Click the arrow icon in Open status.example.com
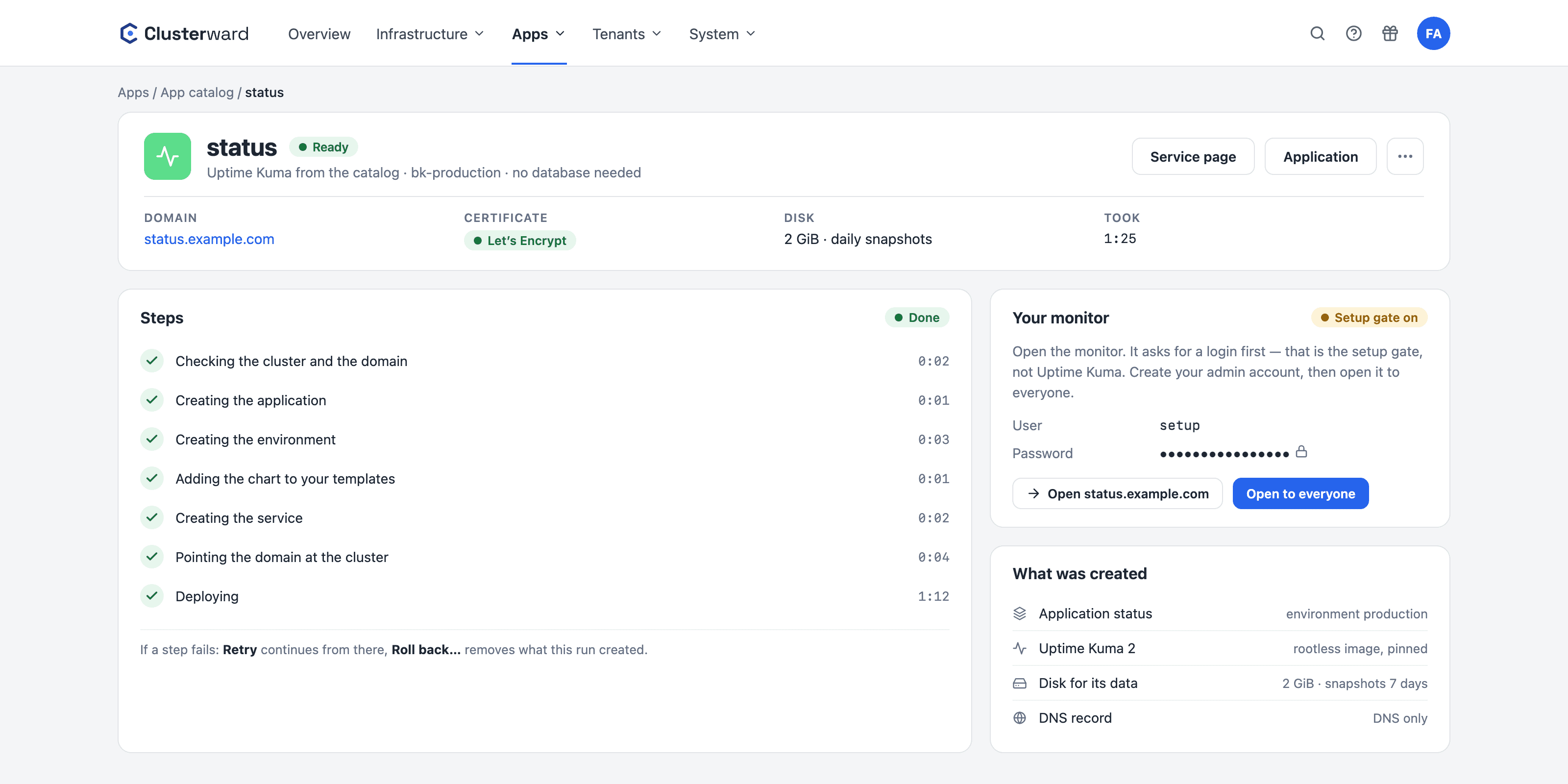This screenshot has width=1568, height=784. click(x=1033, y=493)
